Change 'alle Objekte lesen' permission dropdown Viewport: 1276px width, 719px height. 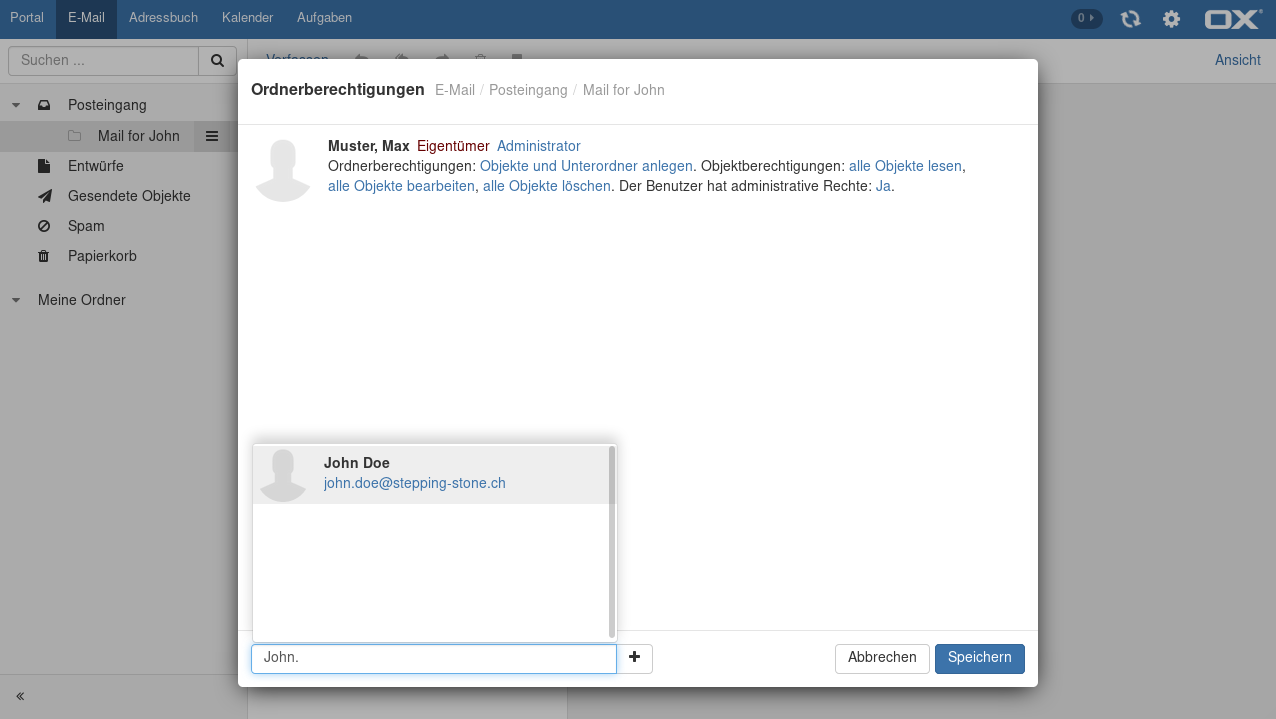click(904, 166)
